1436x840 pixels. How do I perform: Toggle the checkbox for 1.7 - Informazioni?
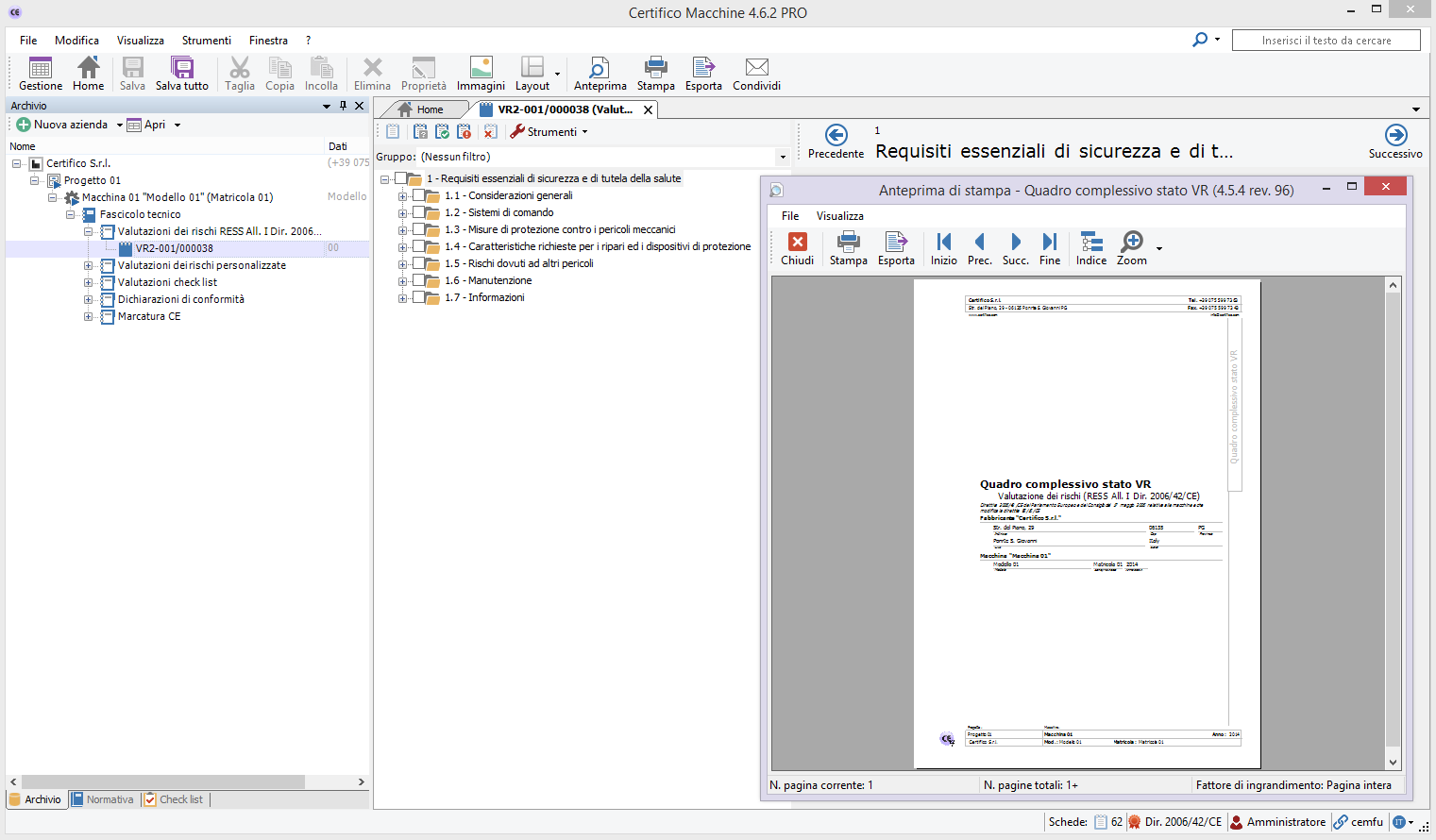click(418, 297)
